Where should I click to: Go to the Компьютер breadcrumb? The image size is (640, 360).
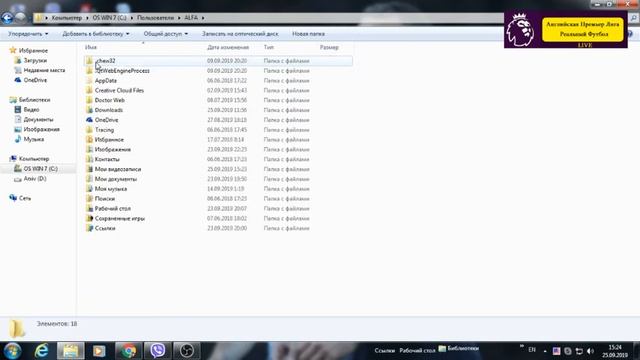click(67, 18)
